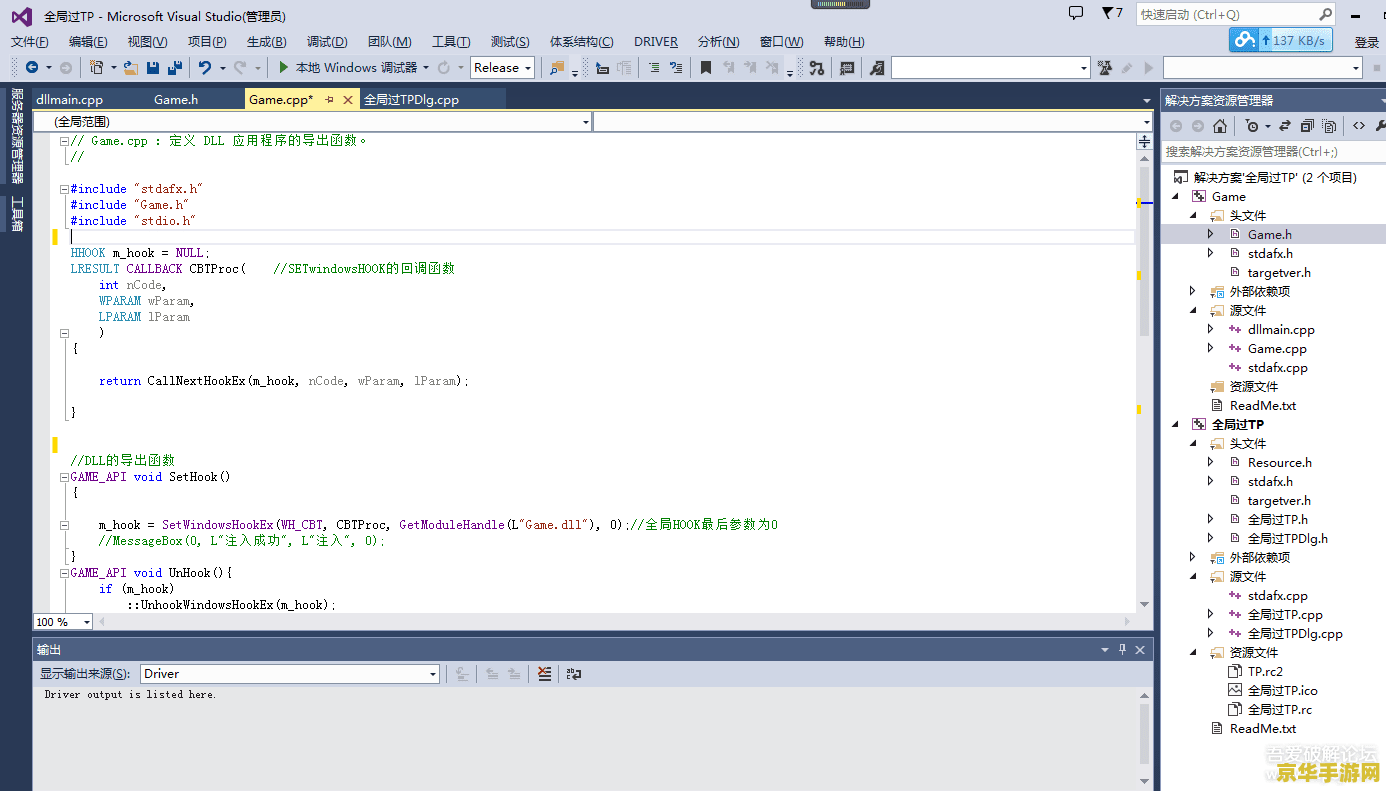
Task: Pin the Game.cpp tab with pin icon
Action: point(330,100)
